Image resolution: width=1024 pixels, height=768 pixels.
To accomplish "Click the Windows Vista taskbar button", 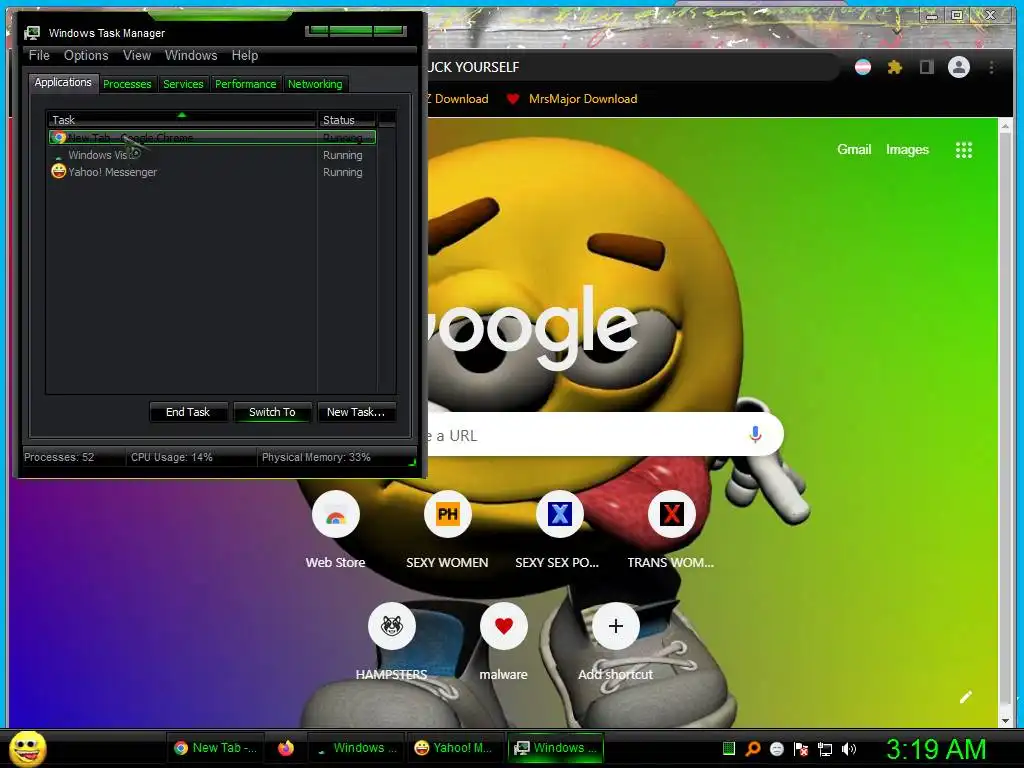I will click(x=356, y=748).
